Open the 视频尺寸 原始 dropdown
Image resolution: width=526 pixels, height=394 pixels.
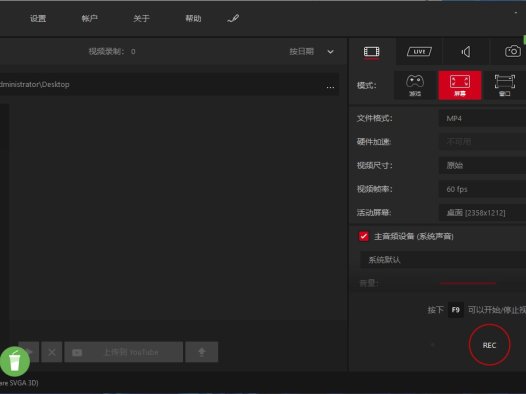click(482, 165)
